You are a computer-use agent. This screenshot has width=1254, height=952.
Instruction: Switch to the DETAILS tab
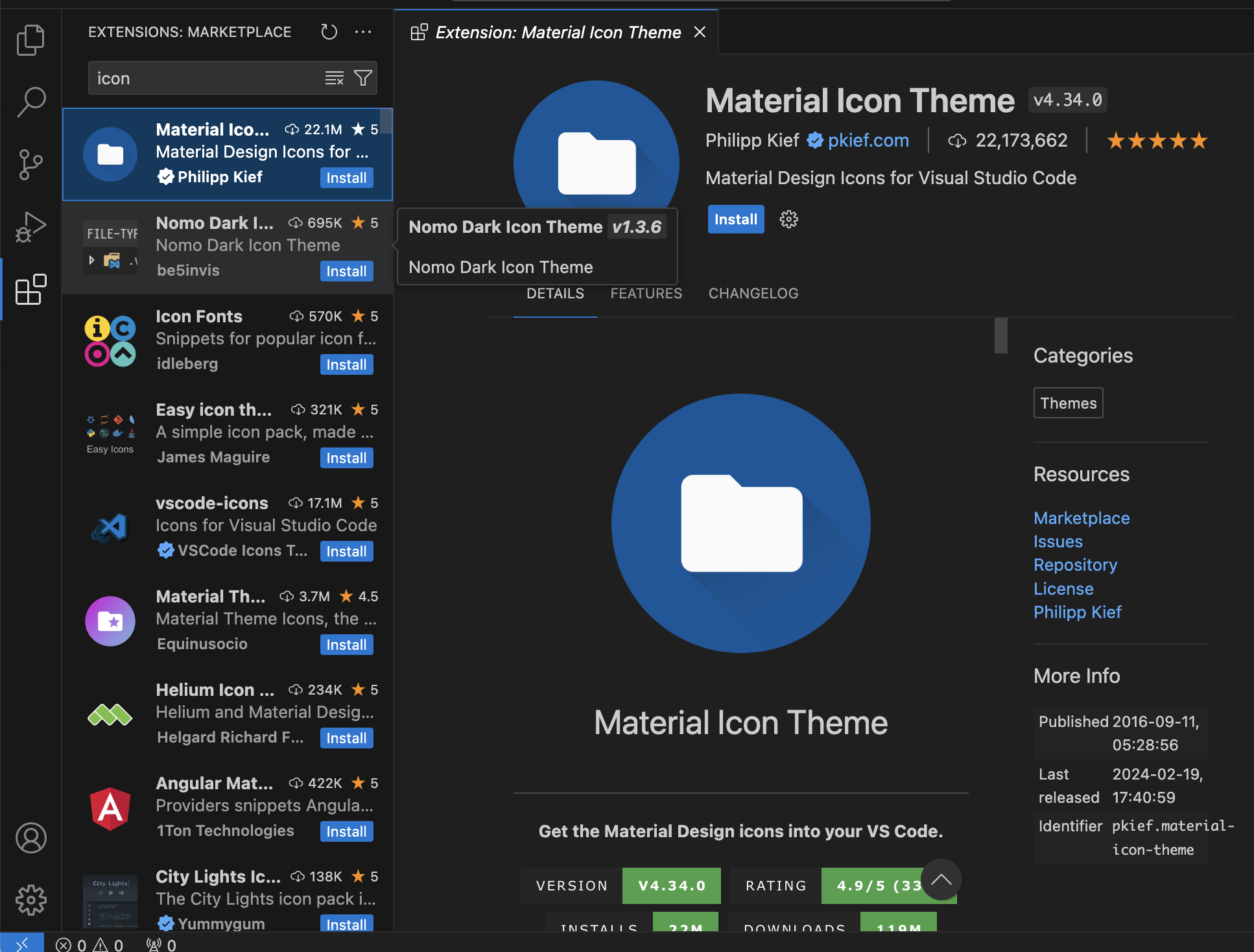(x=555, y=294)
